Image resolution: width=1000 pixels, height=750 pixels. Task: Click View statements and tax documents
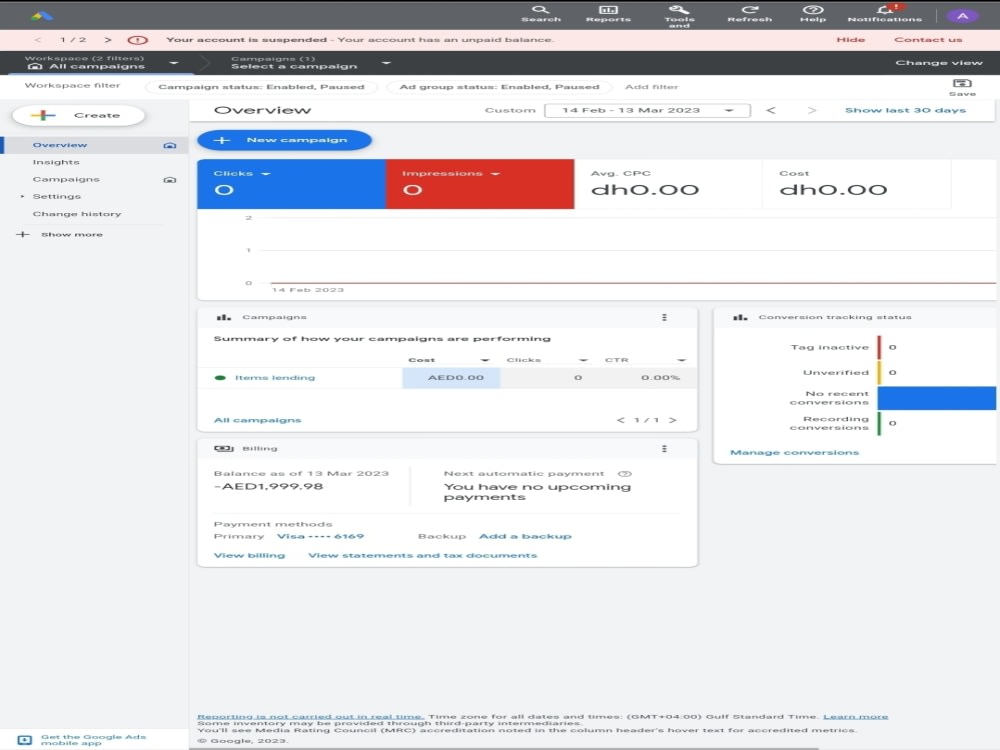click(423, 555)
